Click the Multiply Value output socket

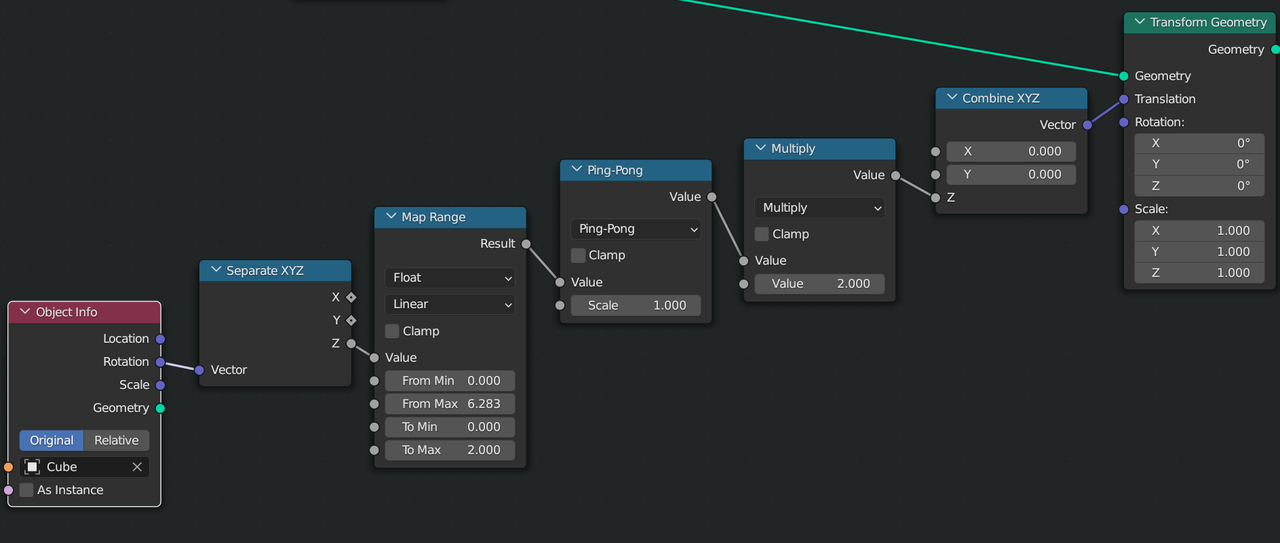coord(896,175)
